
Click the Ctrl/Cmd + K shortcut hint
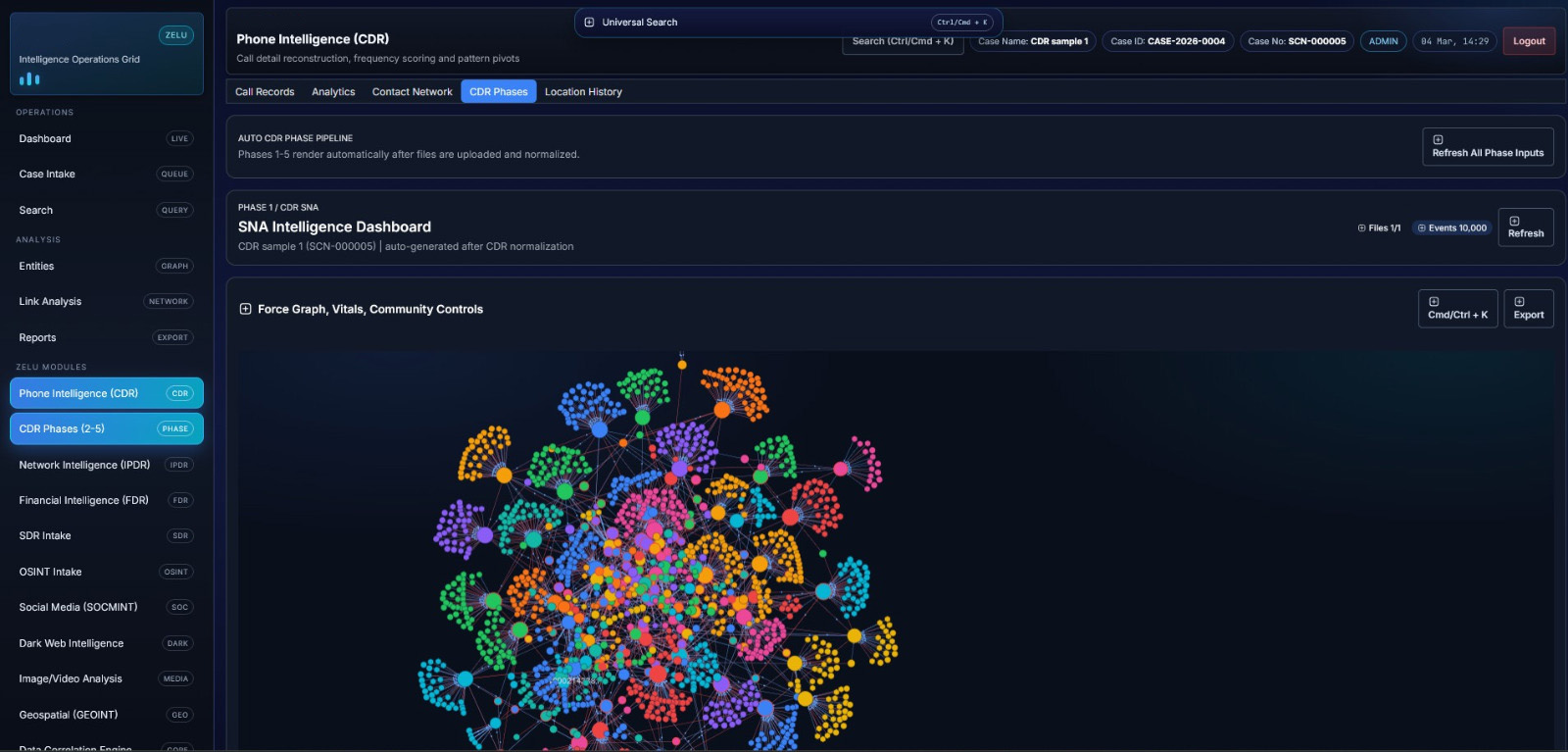coord(961,23)
